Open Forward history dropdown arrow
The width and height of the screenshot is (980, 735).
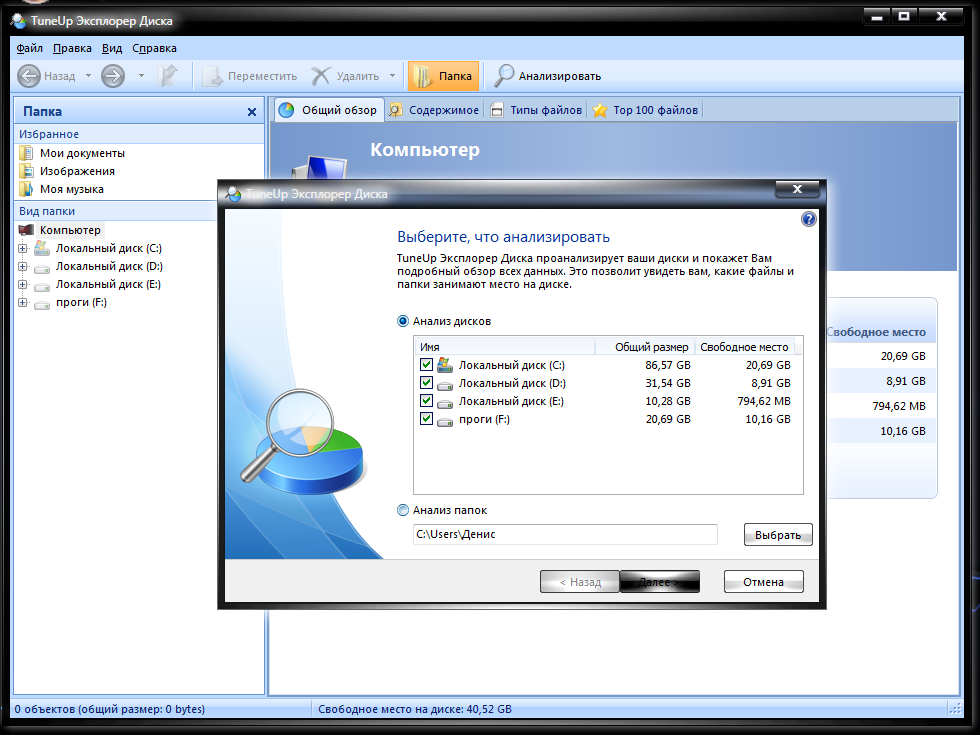[141, 76]
